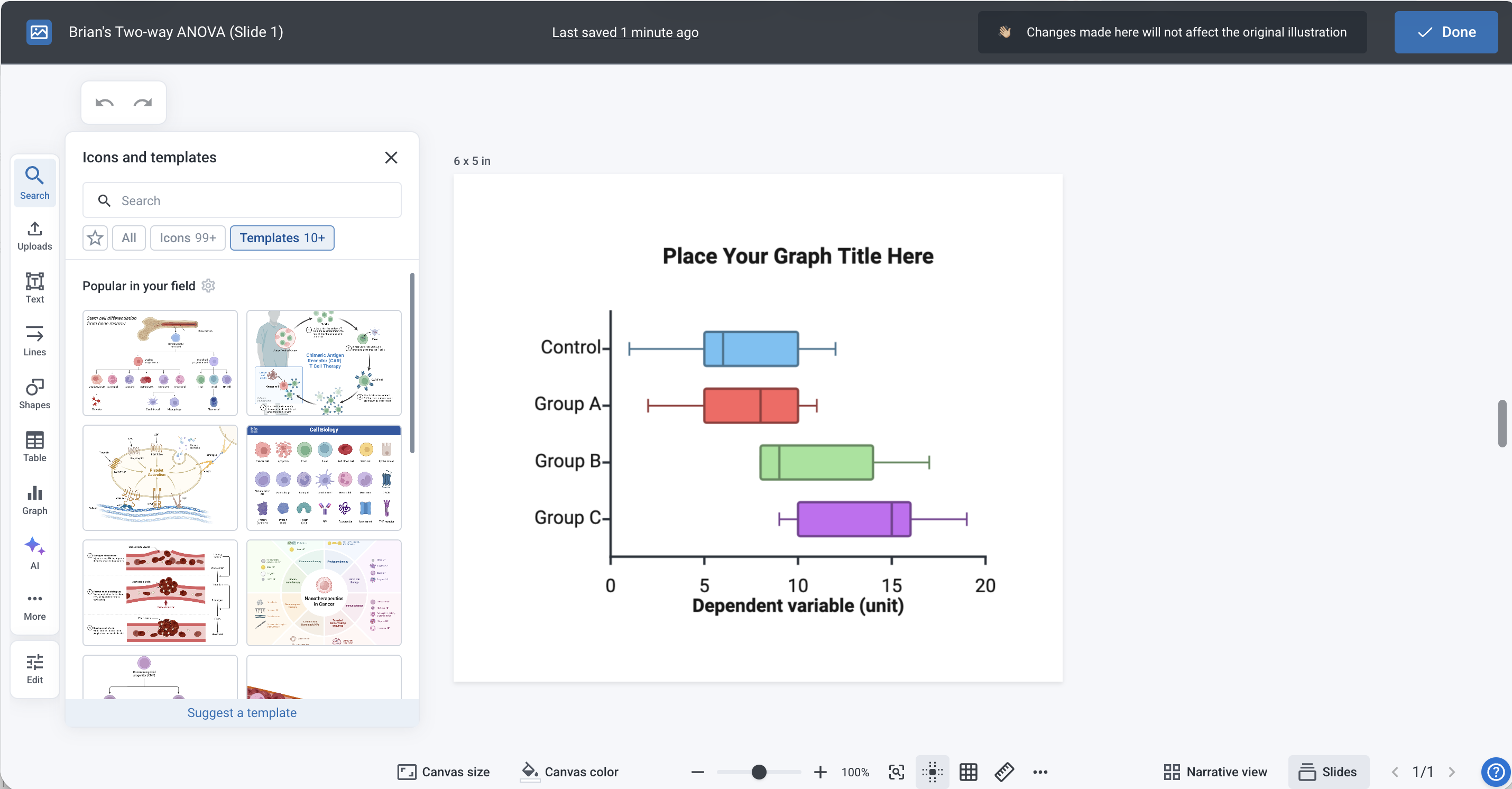Click the undo arrow
Screen dimensions: 1512x789
point(105,103)
